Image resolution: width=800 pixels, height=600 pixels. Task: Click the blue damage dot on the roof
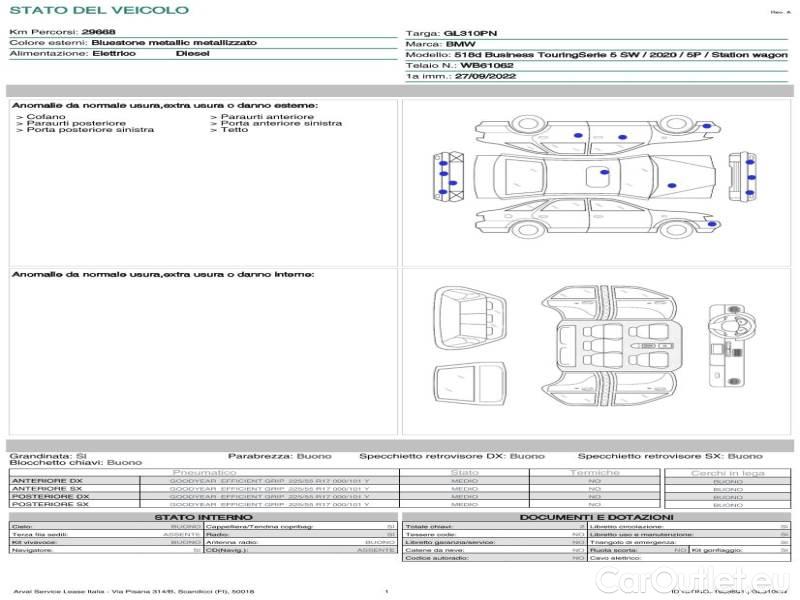(604, 174)
